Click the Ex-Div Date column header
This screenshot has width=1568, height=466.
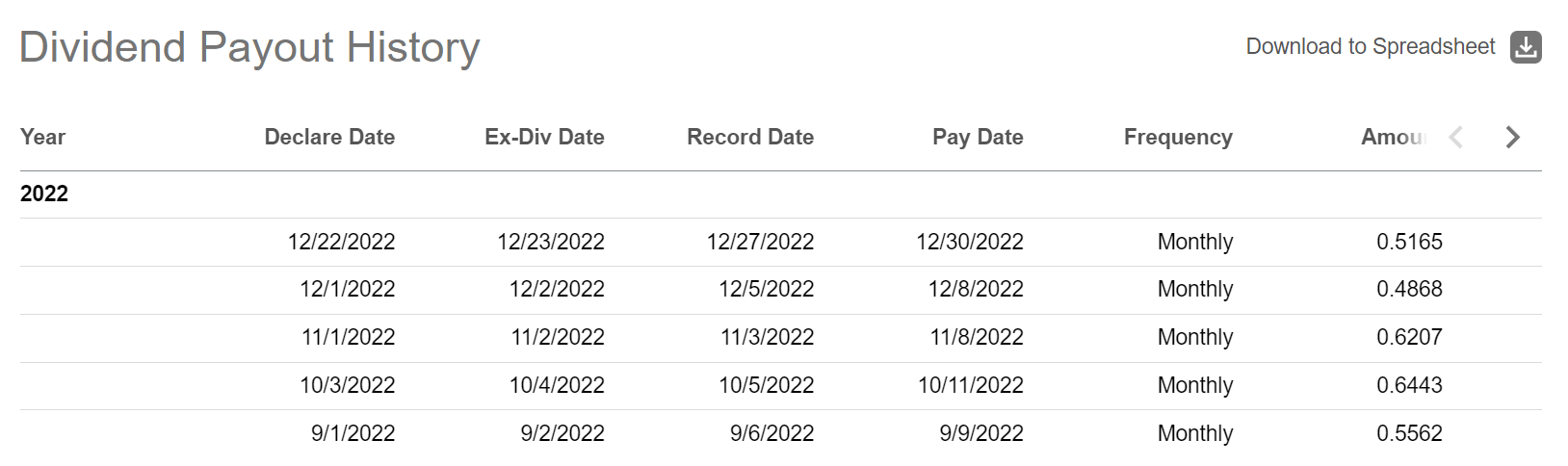click(x=544, y=137)
